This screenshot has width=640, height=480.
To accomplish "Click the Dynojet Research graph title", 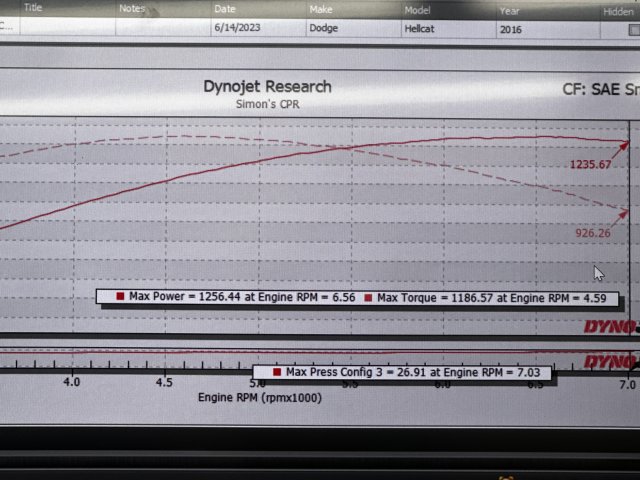I will [267, 87].
